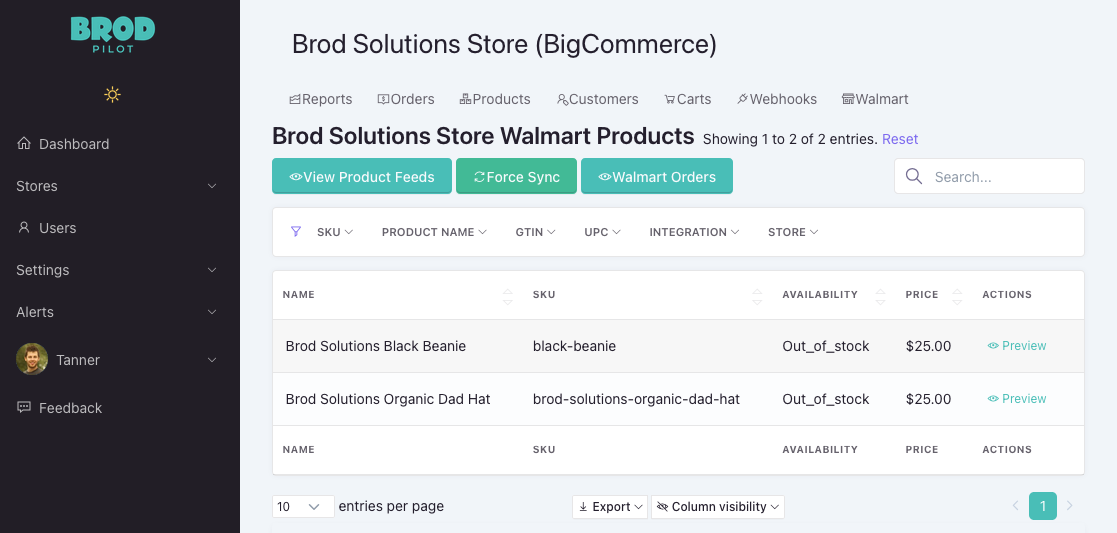Click the search magnifier icon
This screenshot has width=1117, height=533.
pos(913,177)
